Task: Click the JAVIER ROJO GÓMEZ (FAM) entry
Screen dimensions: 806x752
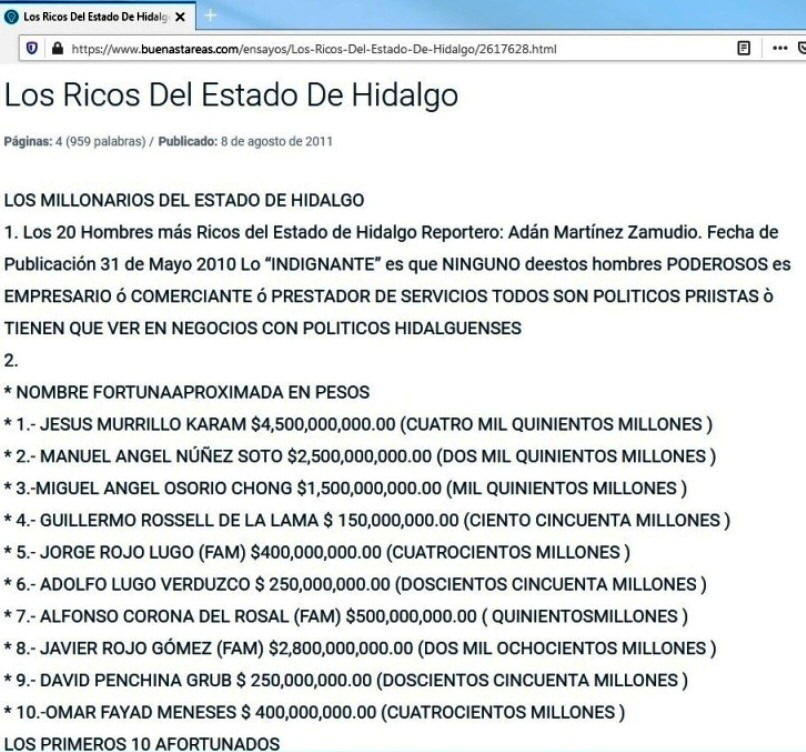Action: pyautogui.click(x=360, y=648)
